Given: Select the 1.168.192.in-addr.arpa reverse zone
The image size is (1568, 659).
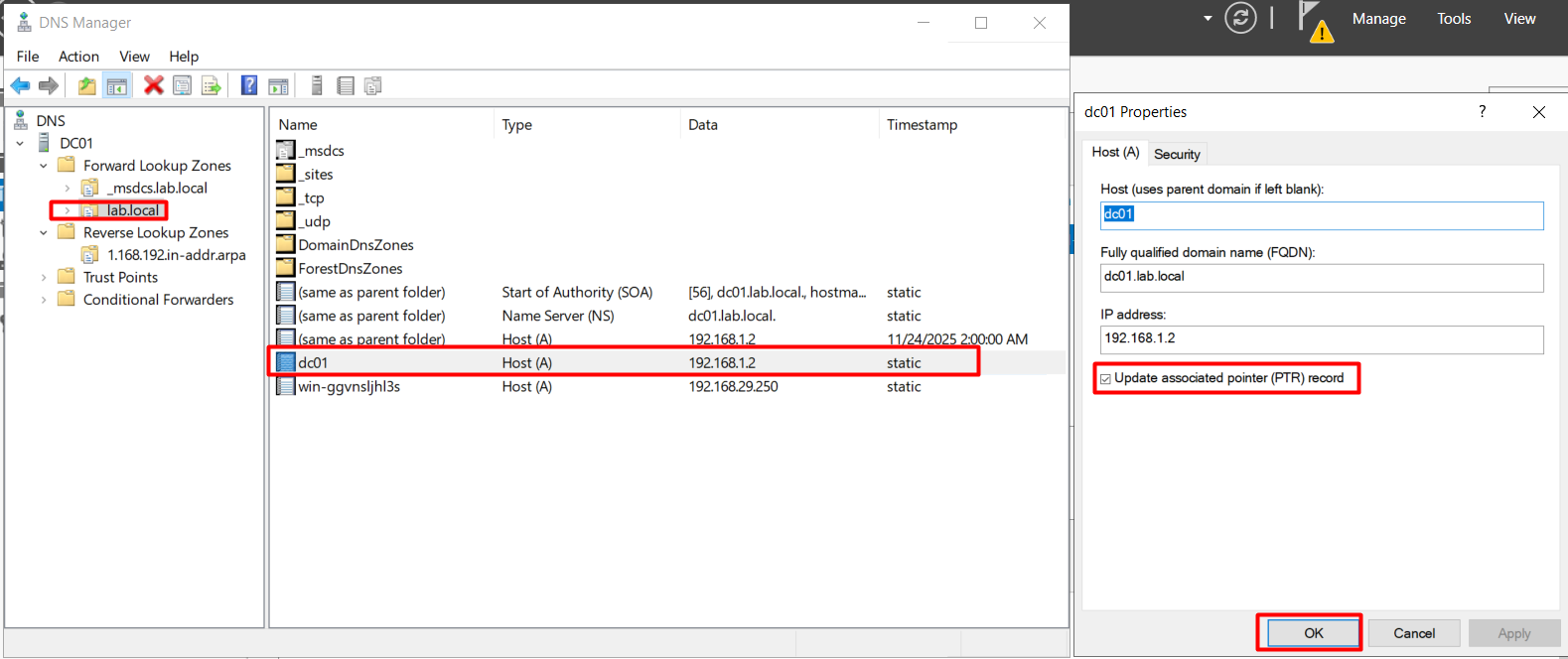Looking at the screenshot, I should pos(176,255).
